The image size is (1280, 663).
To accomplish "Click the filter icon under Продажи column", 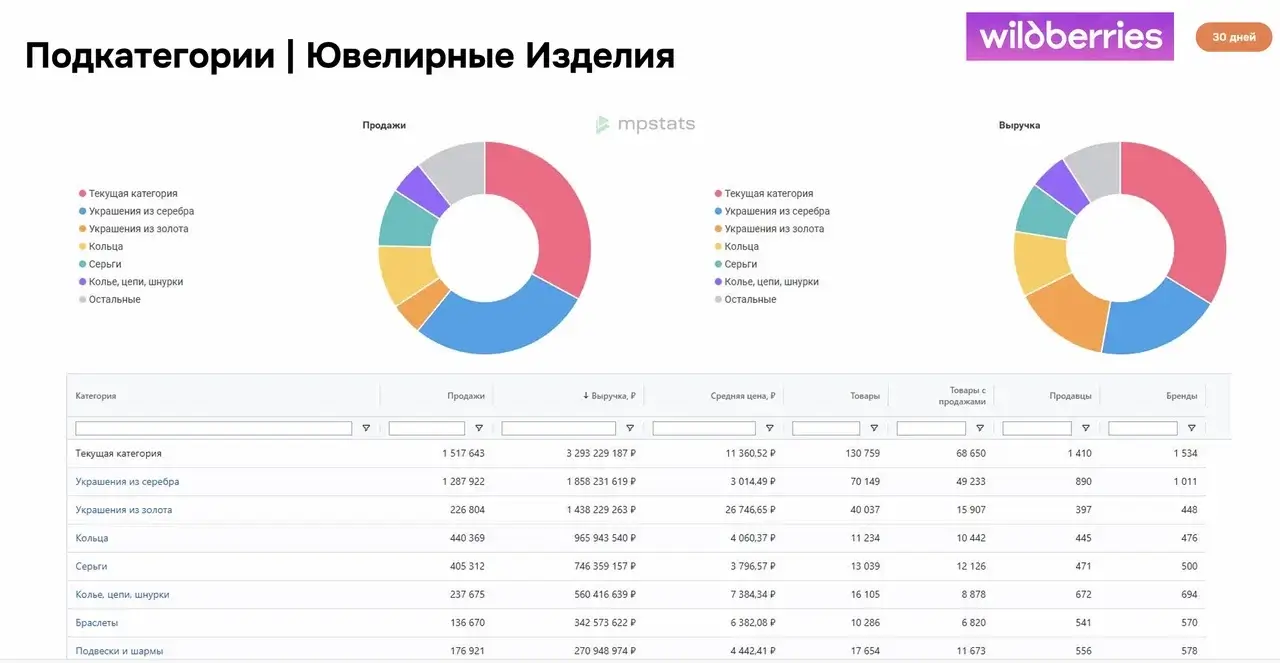I will point(479,428).
